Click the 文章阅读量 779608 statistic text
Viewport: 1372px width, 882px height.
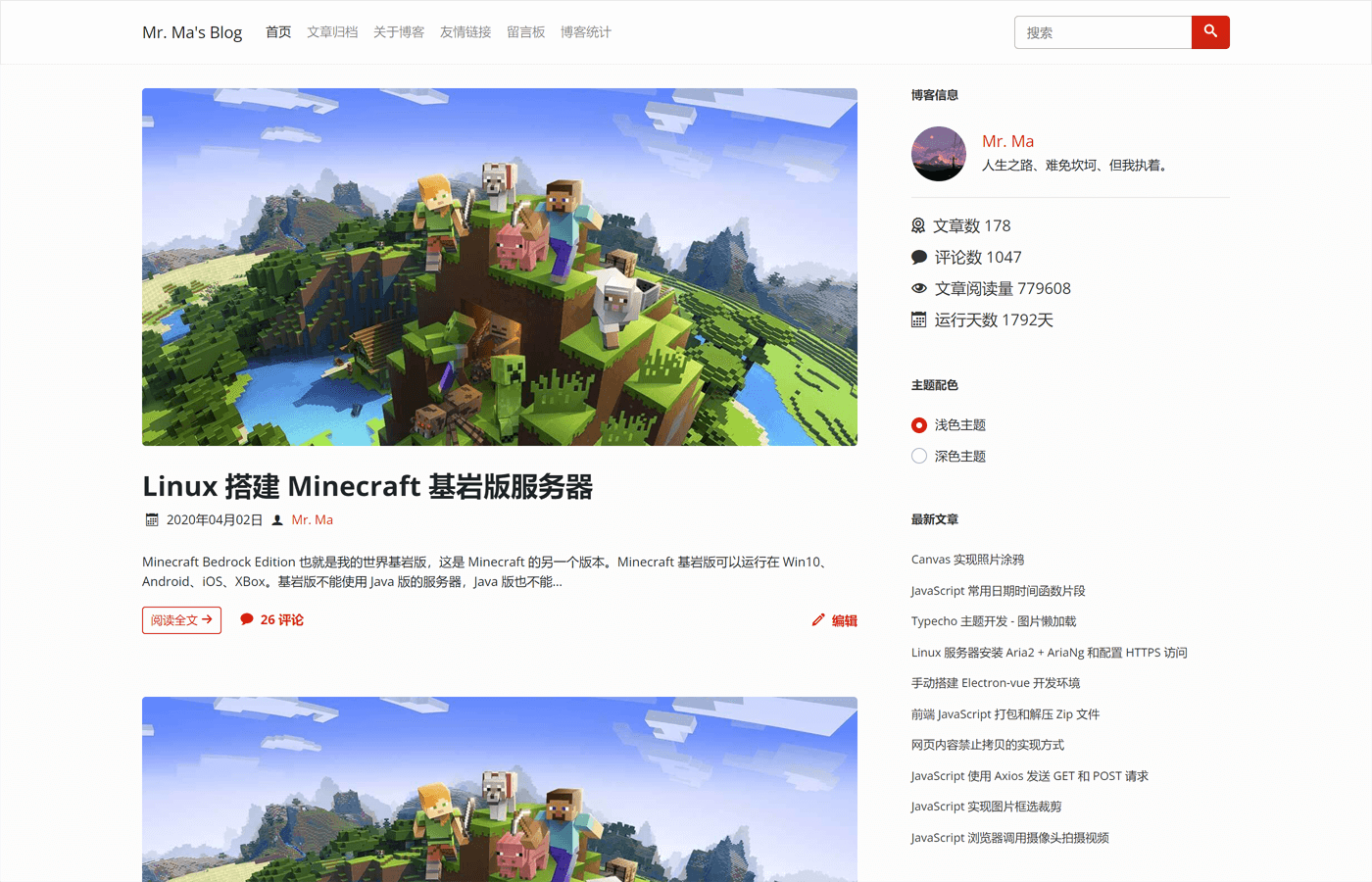(1003, 288)
